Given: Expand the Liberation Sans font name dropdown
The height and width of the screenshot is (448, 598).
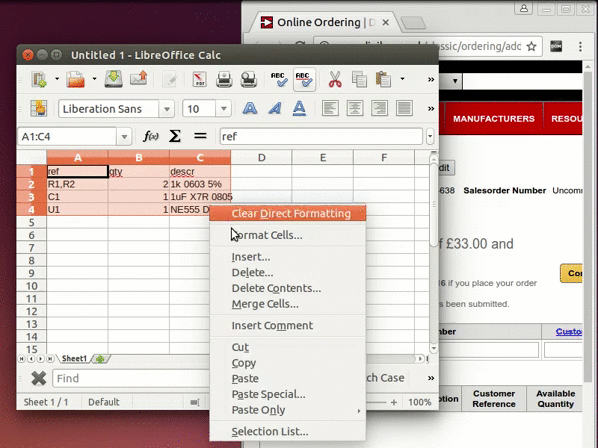Looking at the screenshot, I should [x=166, y=109].
